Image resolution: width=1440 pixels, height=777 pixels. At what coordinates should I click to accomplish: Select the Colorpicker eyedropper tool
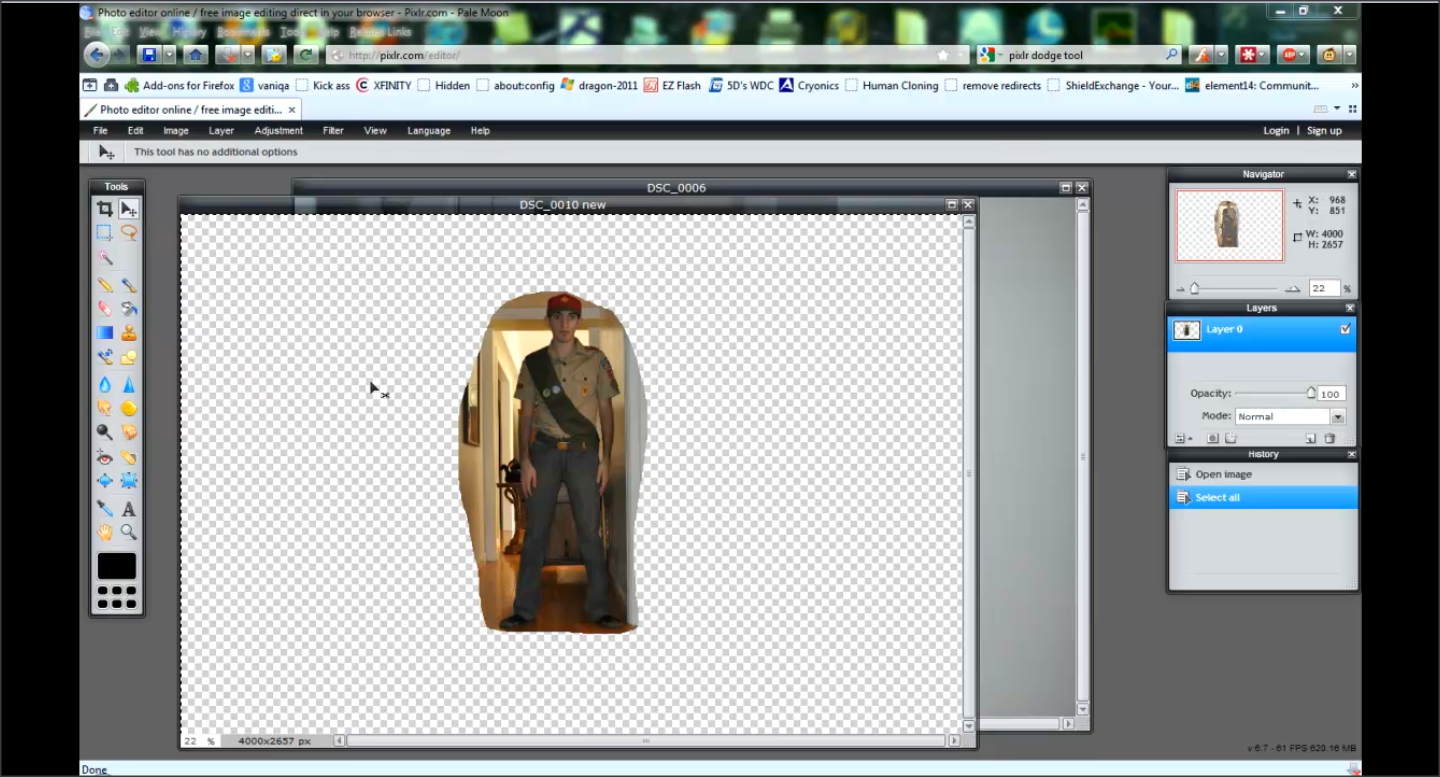(x=104, y=508)
